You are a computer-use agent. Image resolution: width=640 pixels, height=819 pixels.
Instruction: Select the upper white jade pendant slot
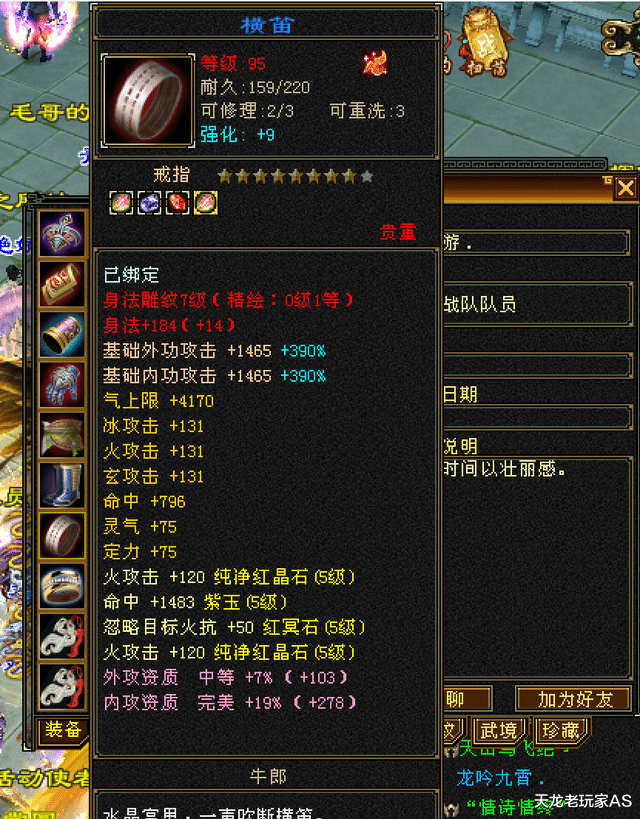62,637
